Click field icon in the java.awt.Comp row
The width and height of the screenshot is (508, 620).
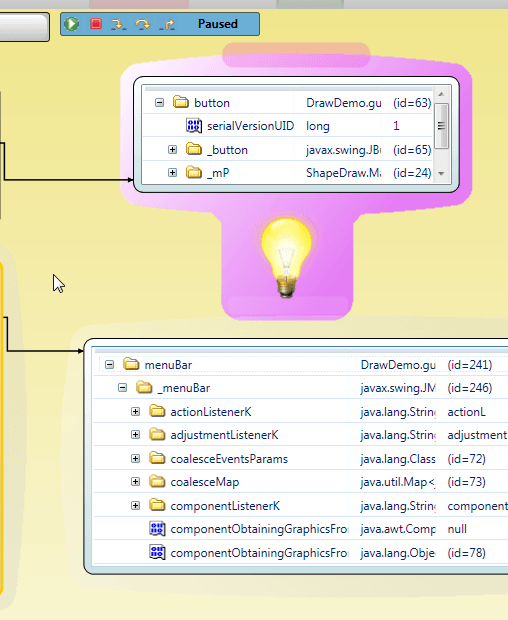click(157, 529)
